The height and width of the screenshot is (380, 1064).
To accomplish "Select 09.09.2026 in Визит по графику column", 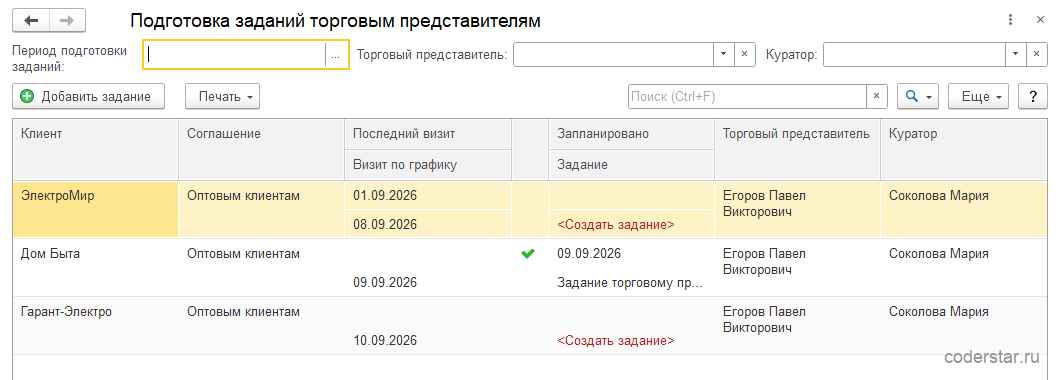I will click(385, 282).
